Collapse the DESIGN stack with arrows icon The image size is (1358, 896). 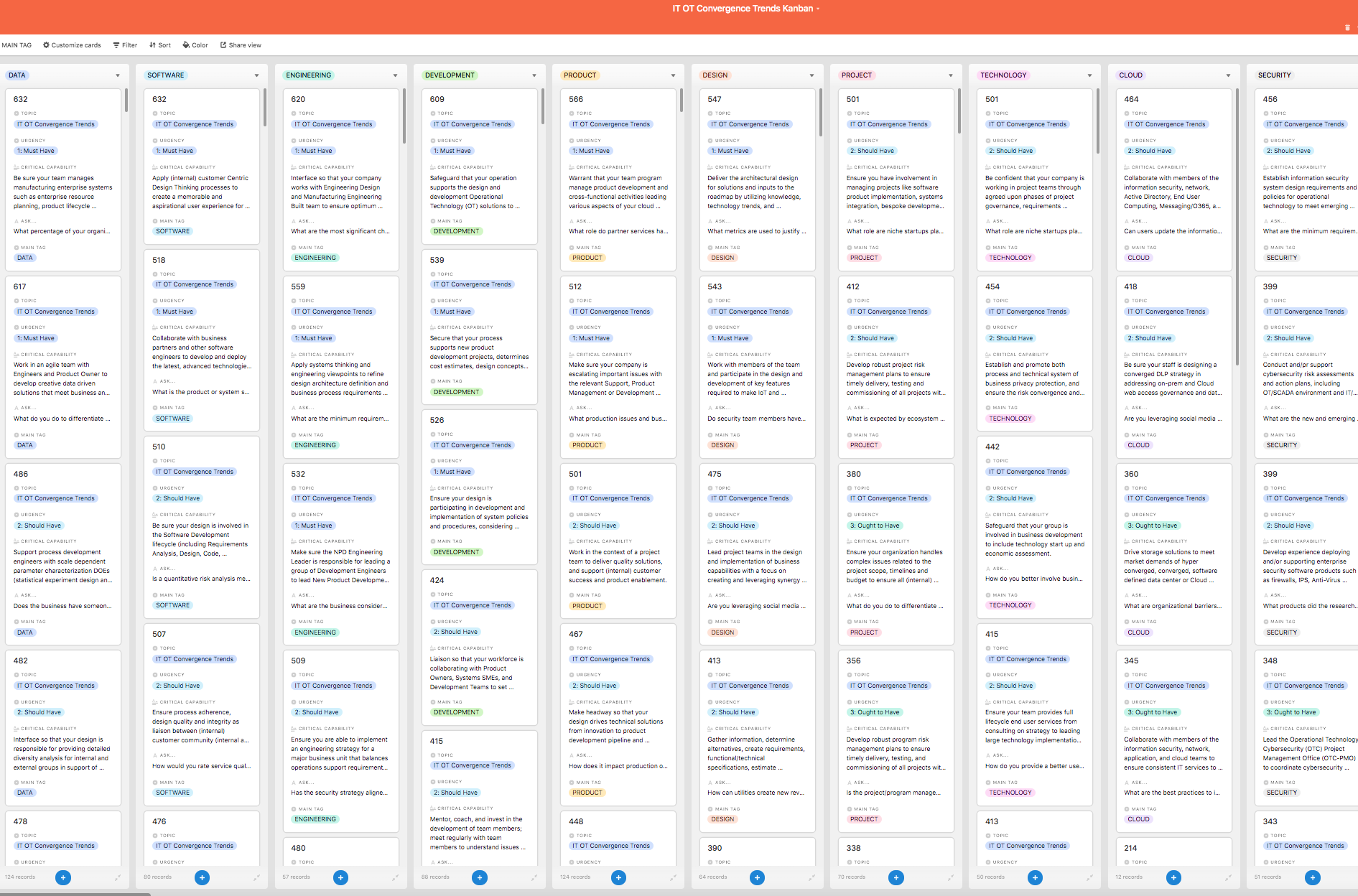(811, 877)
